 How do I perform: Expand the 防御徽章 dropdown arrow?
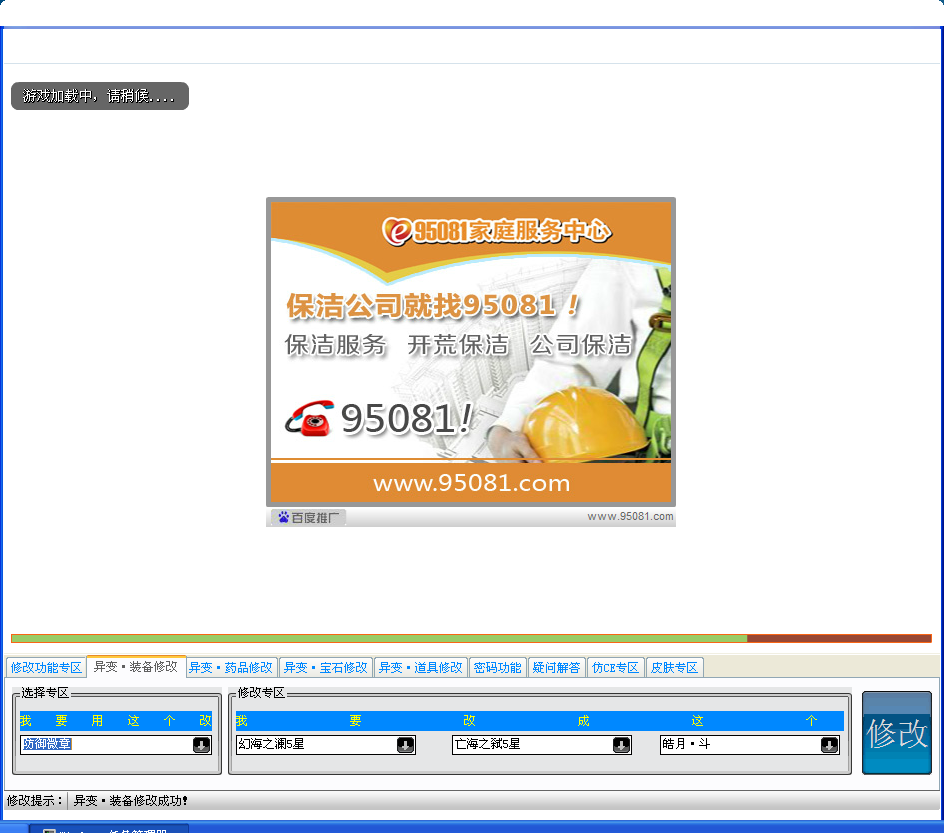click(x=202, y=745)
